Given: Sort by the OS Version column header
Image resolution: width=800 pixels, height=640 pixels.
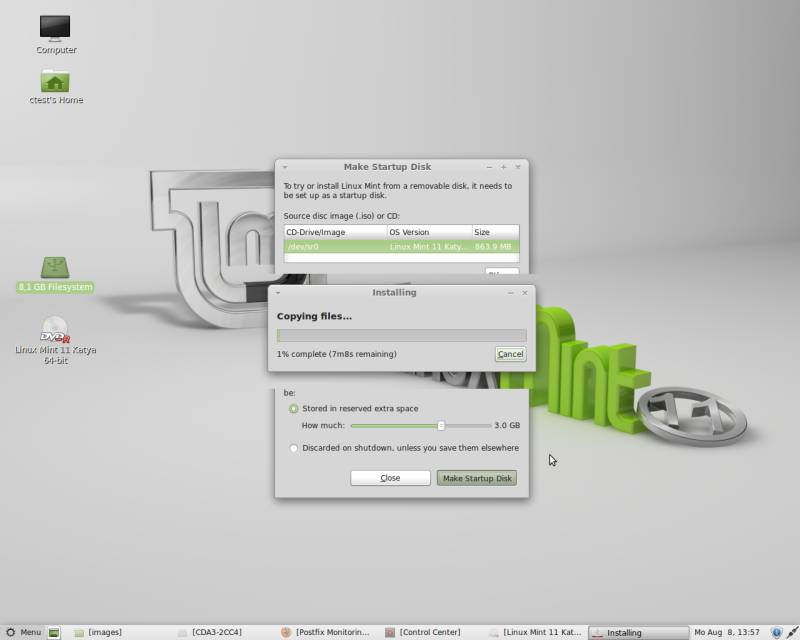Looking at the screenshot, I should click(430, 232).
